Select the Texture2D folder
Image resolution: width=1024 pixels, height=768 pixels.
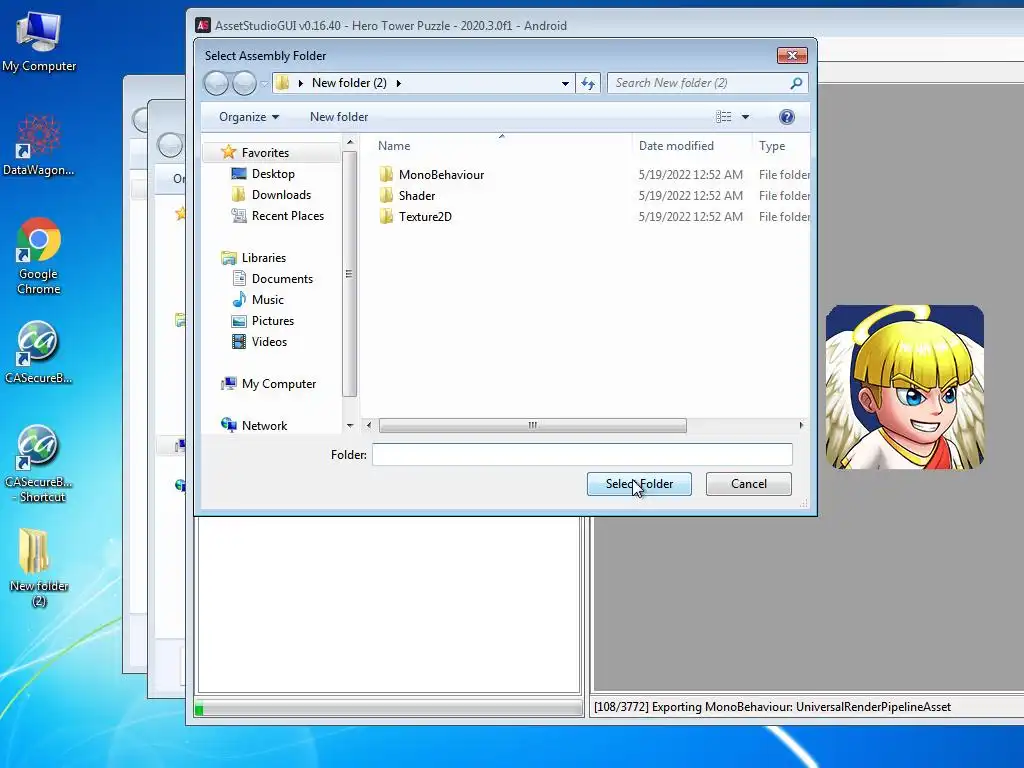(425, 216)
